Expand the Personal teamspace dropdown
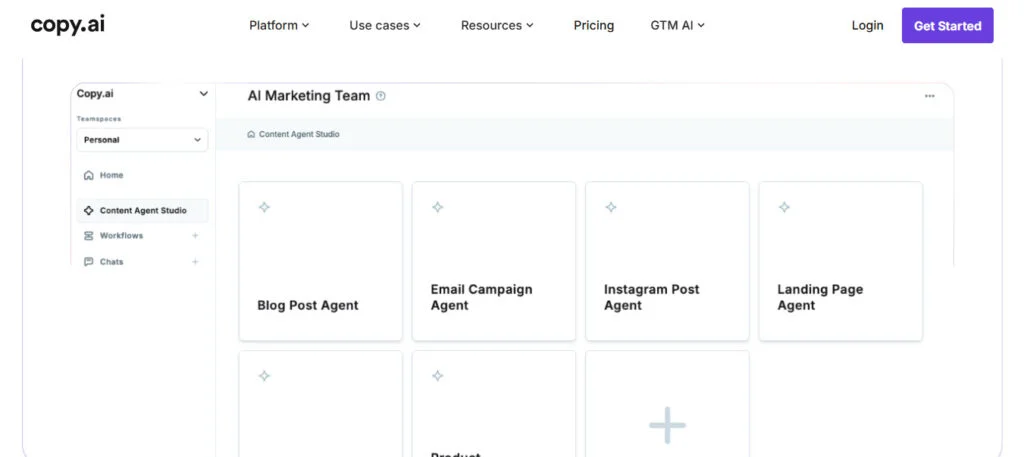Image resolution: width=1024 pixels, height=457 pixels. (142, 140)
